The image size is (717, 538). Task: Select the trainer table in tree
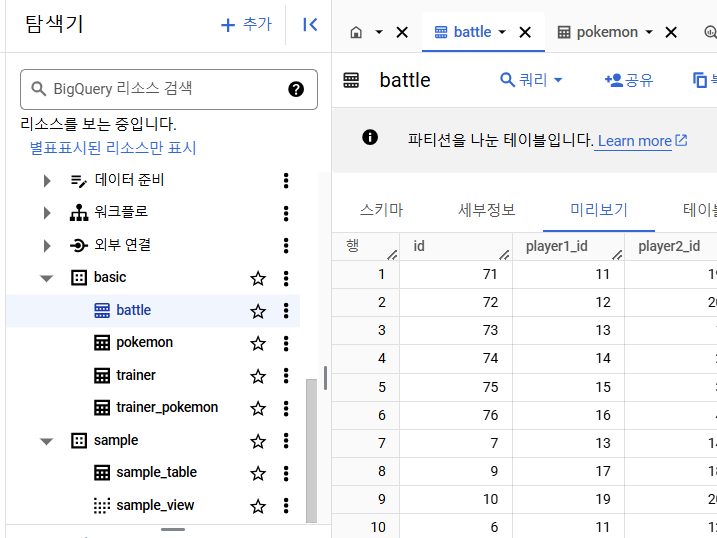click(x=136, y=376)
